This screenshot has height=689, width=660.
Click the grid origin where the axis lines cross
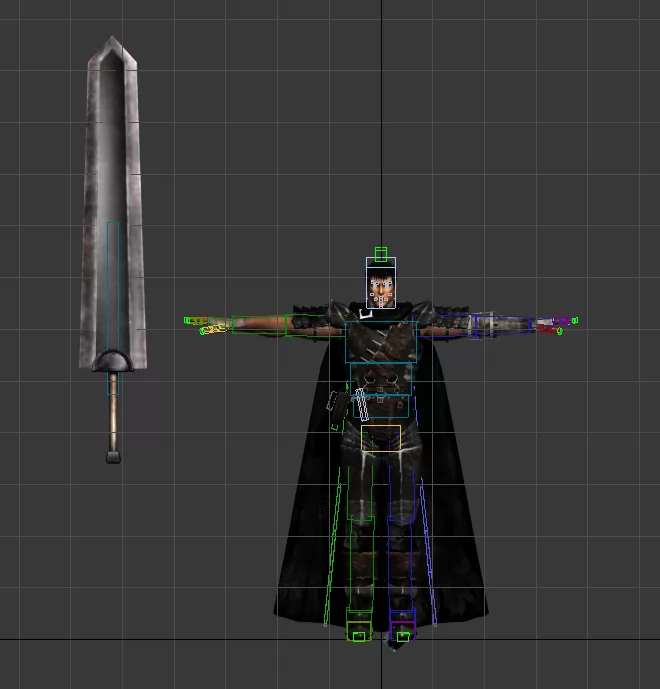click(x=380, y=639)
